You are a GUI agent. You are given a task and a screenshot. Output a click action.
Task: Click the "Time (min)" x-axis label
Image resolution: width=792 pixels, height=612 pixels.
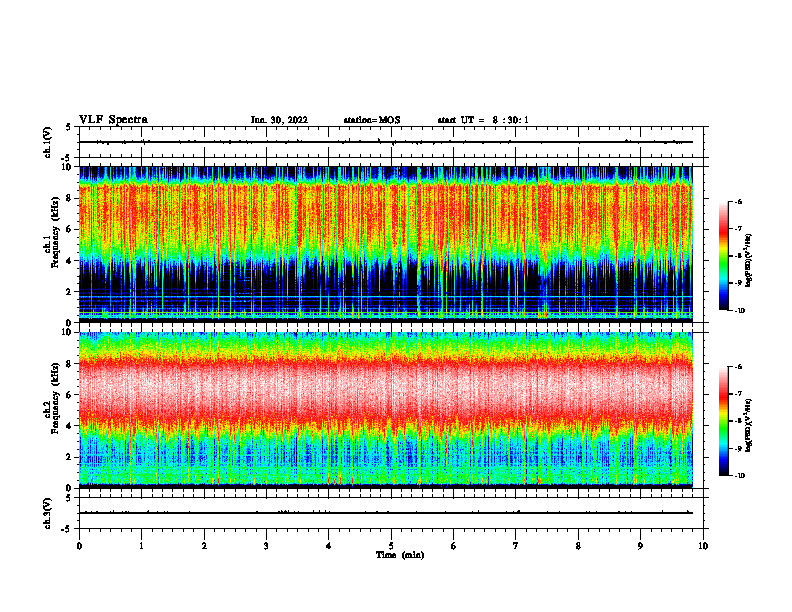400,555
